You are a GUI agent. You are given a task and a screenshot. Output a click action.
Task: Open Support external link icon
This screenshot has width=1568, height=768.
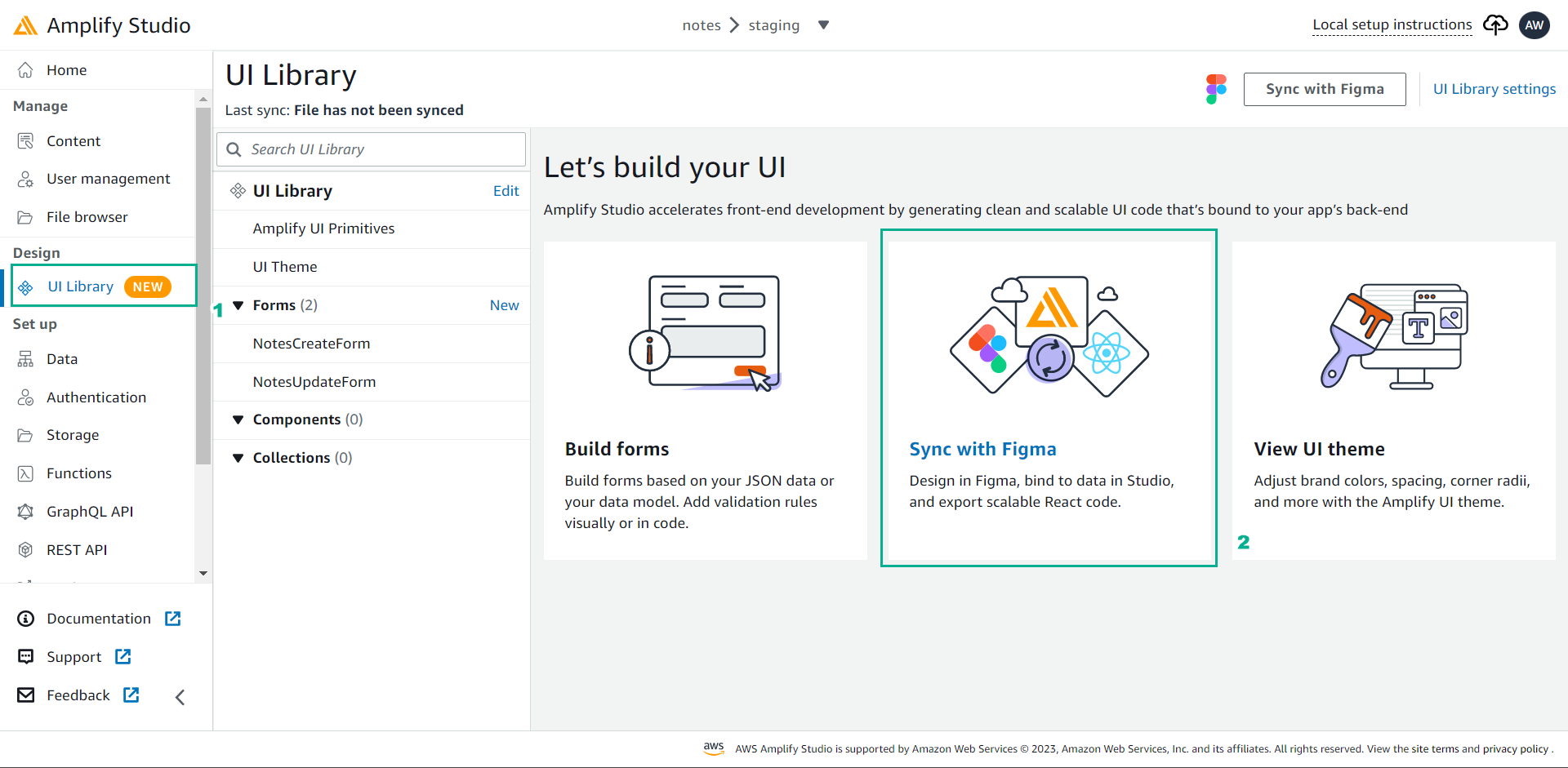coord(123,656)
